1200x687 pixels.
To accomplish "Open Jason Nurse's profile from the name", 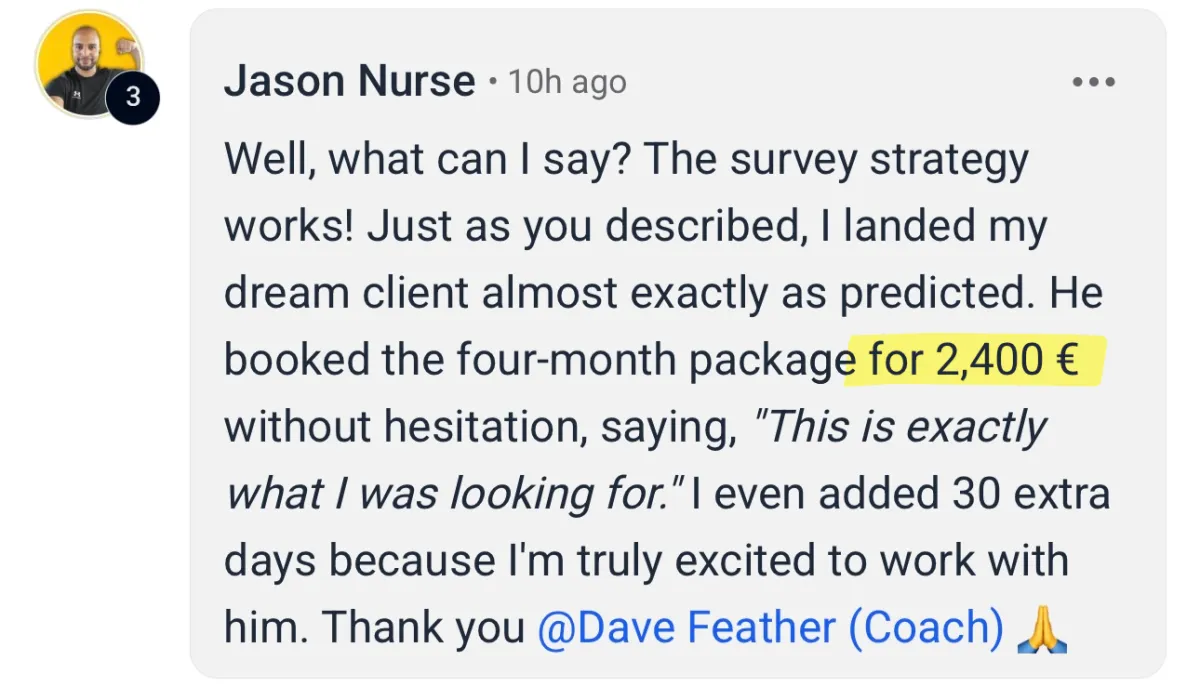I will coord(350,81).
